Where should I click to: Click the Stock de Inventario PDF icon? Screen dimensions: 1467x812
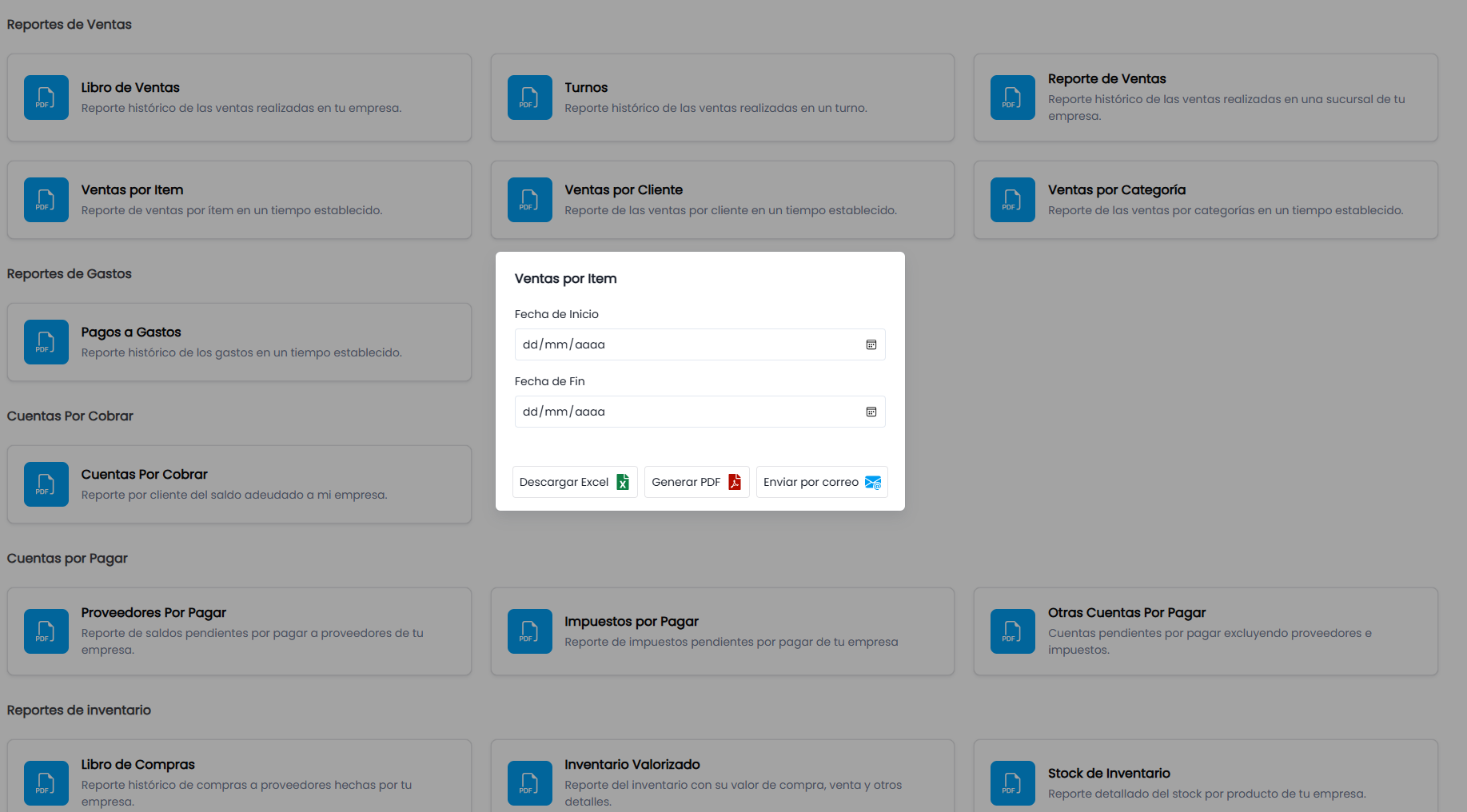pyautogui.click(x=1013, y=783)
